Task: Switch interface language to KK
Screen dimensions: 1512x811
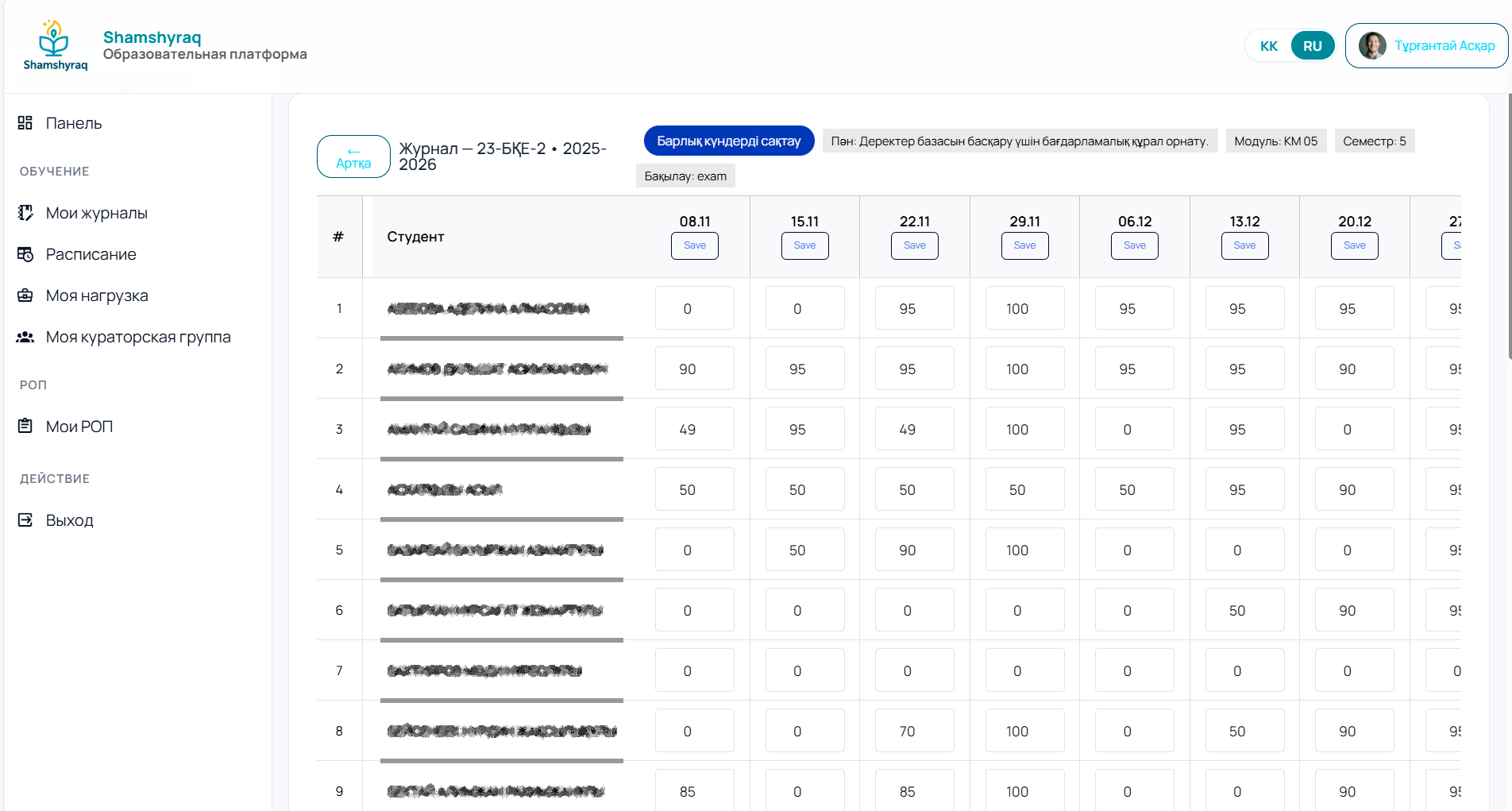Action: click(1268, 45)
